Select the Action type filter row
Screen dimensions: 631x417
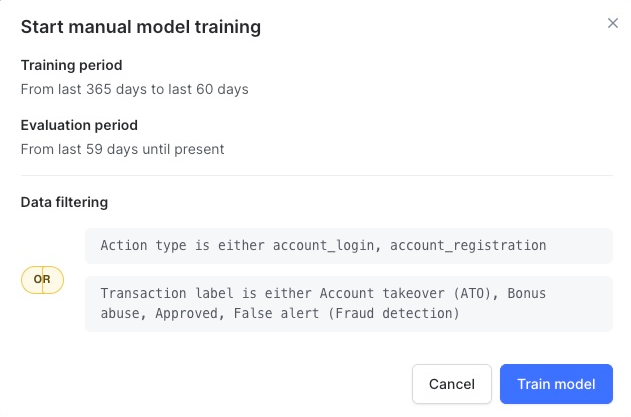click(x=349, y=246)
